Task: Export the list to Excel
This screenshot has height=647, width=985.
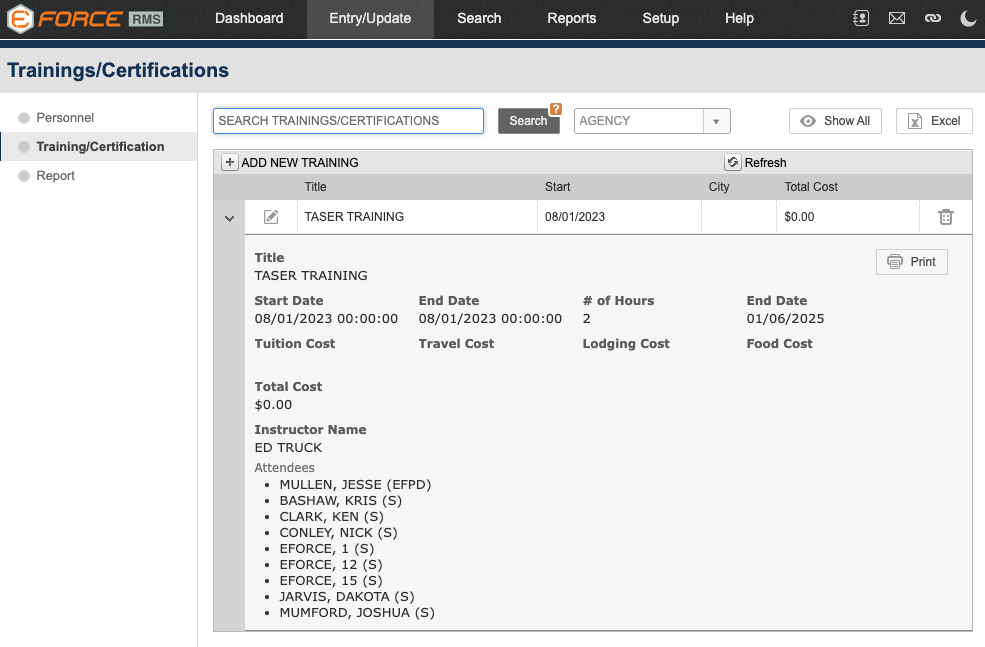Action: point(933,120)
